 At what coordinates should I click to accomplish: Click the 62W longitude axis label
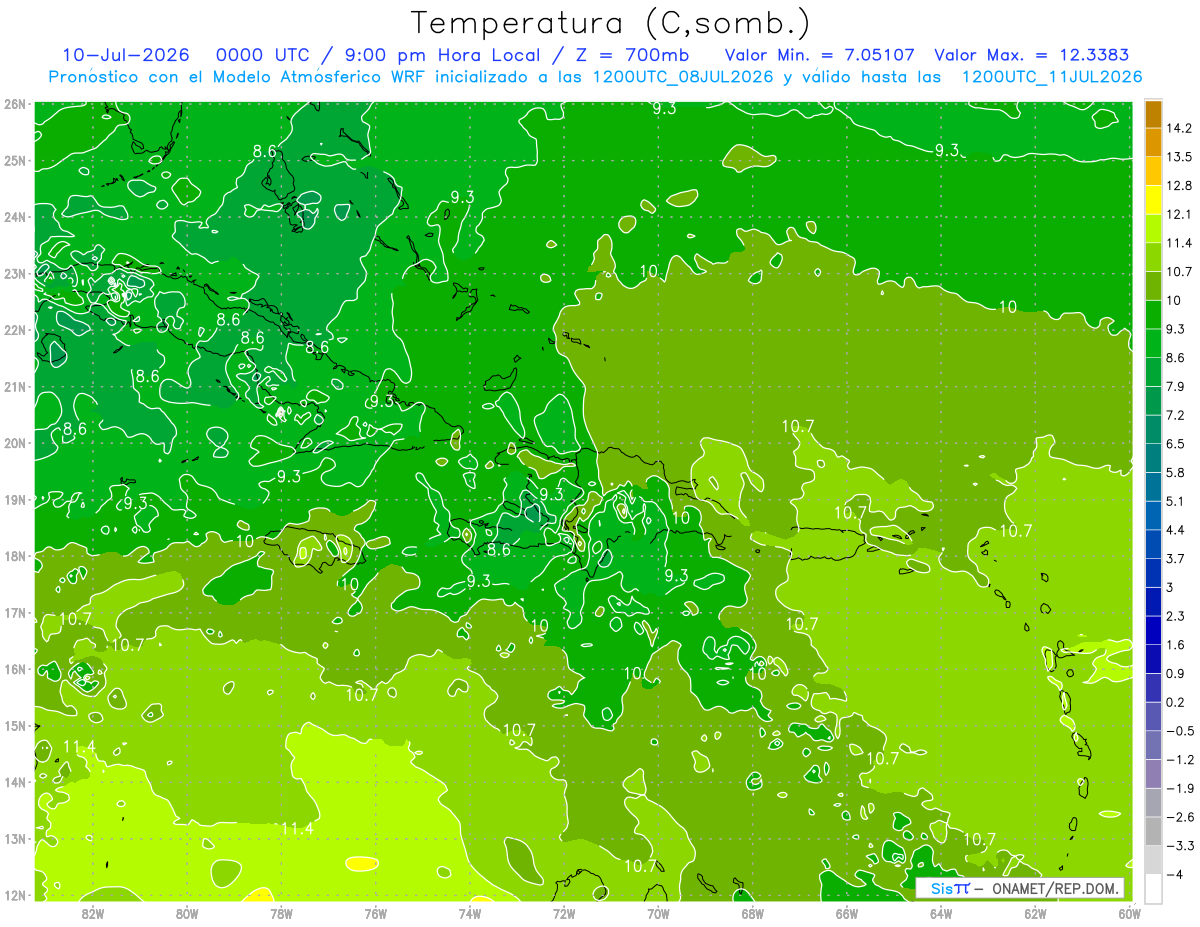(1035, 913)
